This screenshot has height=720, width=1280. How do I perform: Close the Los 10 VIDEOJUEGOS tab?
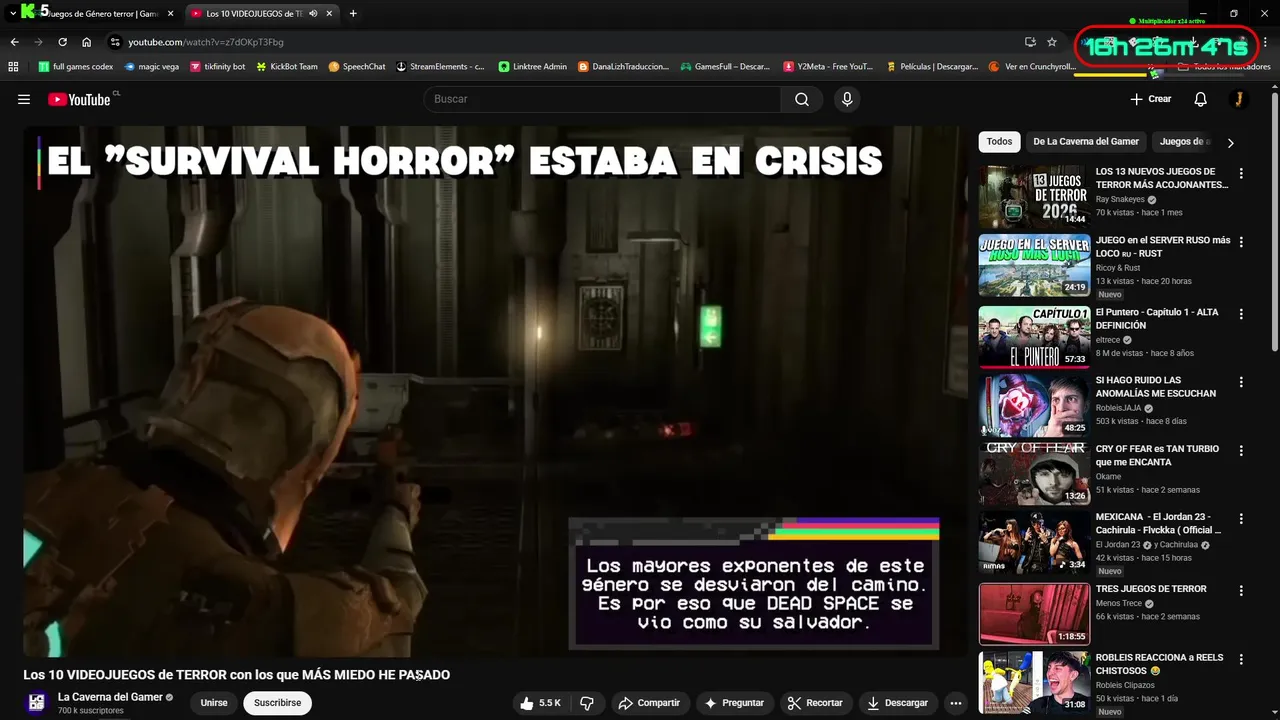330,14
